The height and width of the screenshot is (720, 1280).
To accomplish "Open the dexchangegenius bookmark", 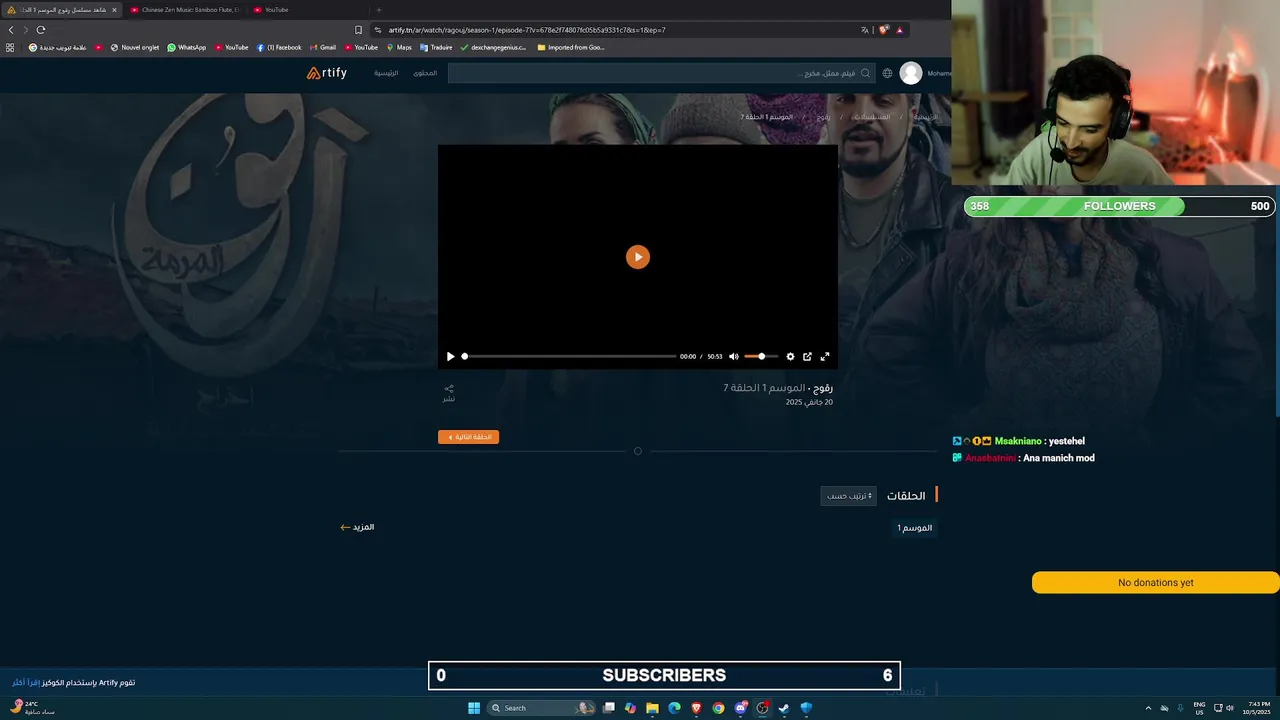I will tap(493, 47).
